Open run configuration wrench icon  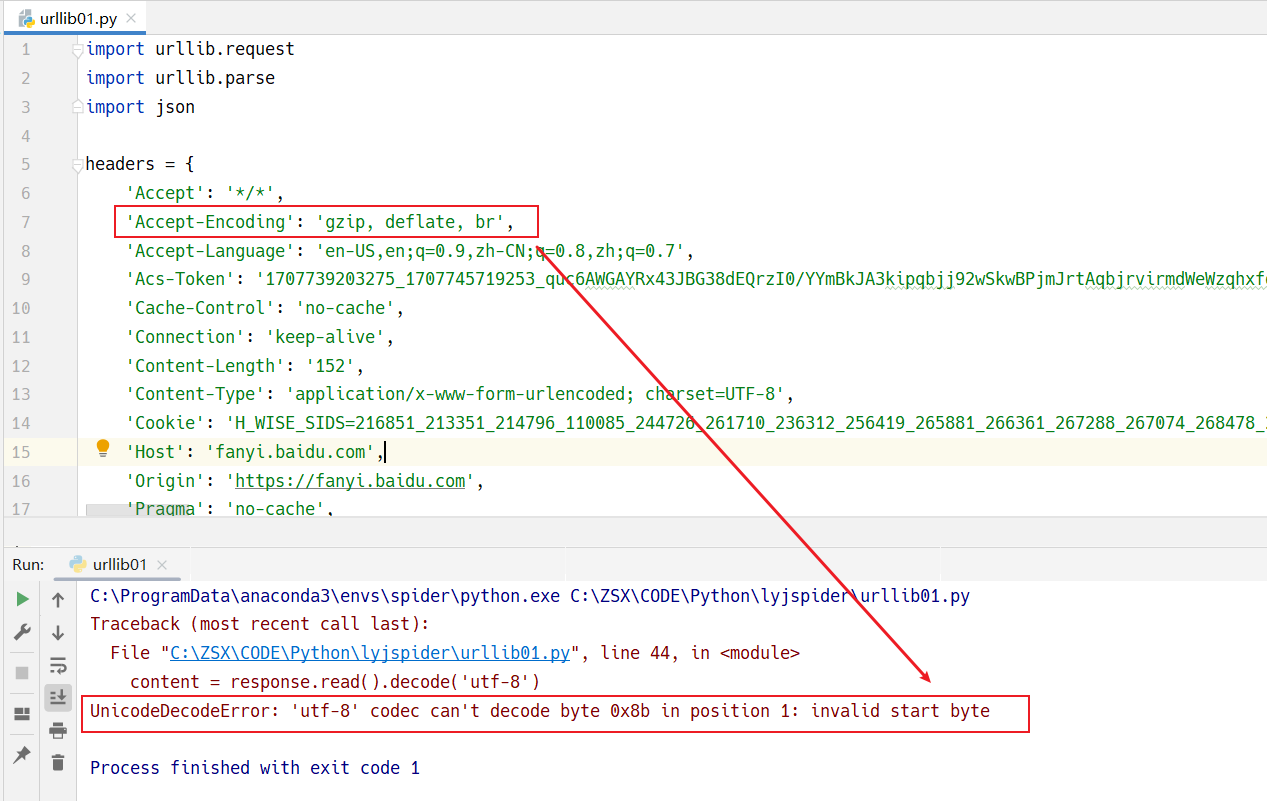pyautogui.click(x=22, y=632)
